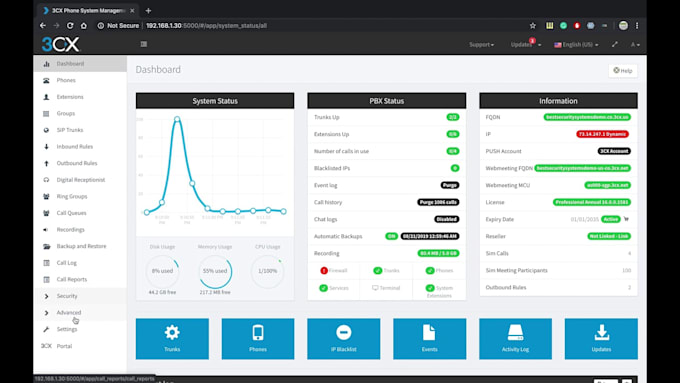Click the Disk Usage gauge

click(162, 271)
